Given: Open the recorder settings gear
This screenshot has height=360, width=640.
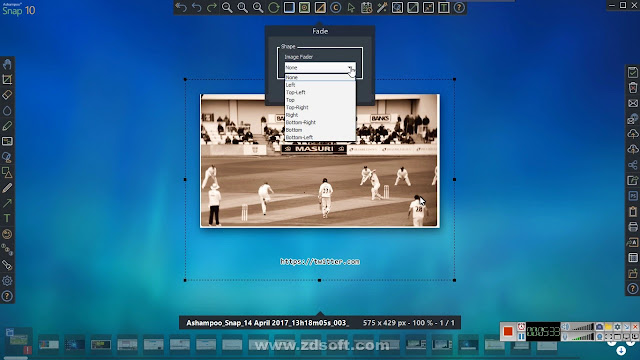Looking at the screenshot, I should tap(617, 327).
